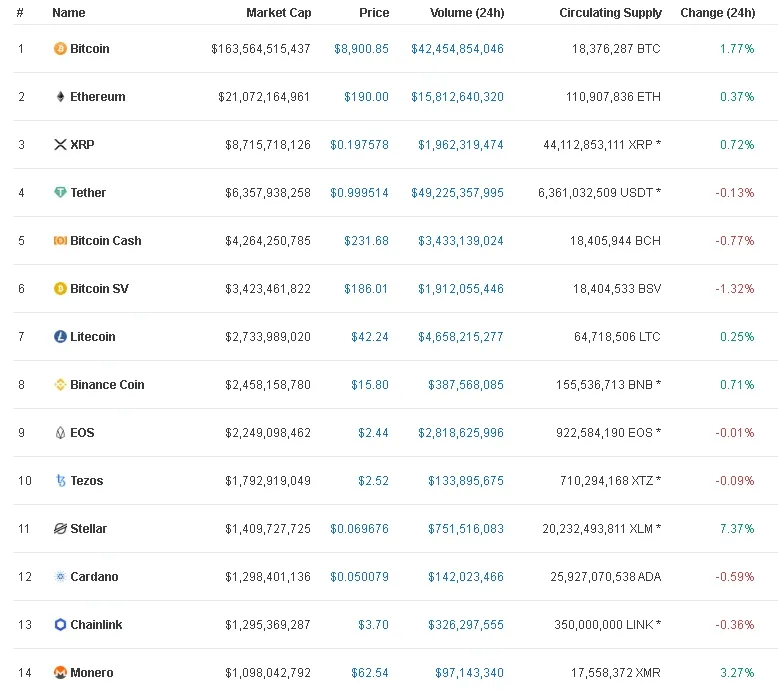Click Bitcoin Cash price $231.68

pyautogui.click(x=366, y=241)
